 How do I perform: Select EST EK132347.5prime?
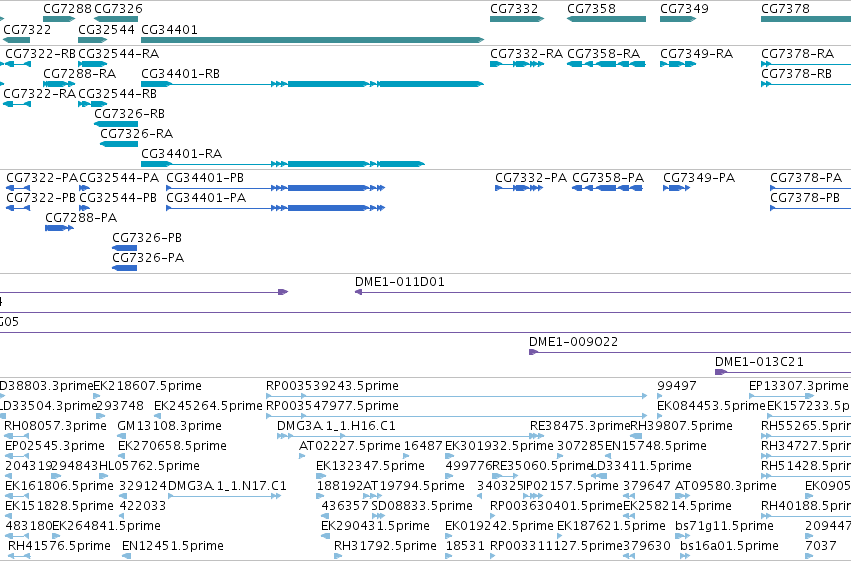point(370,466)
